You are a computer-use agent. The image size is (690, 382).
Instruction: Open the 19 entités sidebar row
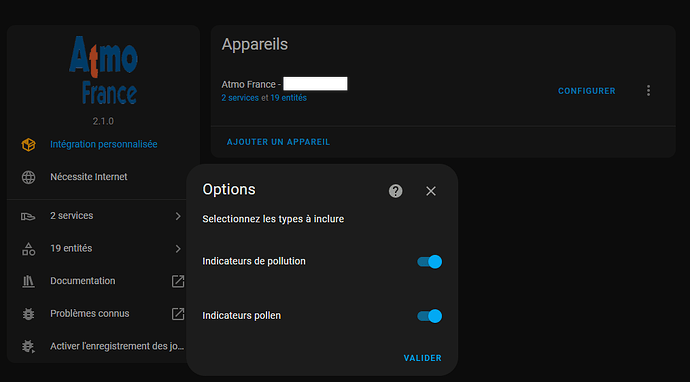(x=103, y=249)
